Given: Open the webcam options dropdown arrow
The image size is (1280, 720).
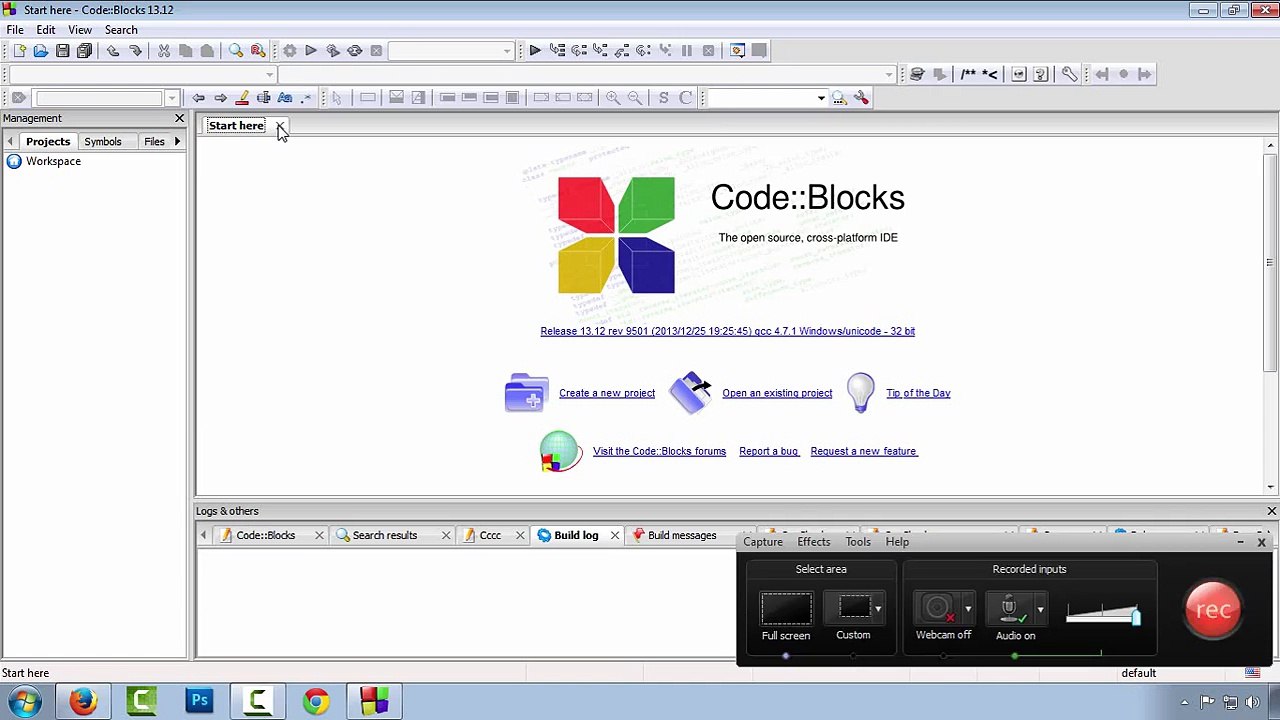Looking at the screenshot, I should pyautogui.click(x=968, y=608).
